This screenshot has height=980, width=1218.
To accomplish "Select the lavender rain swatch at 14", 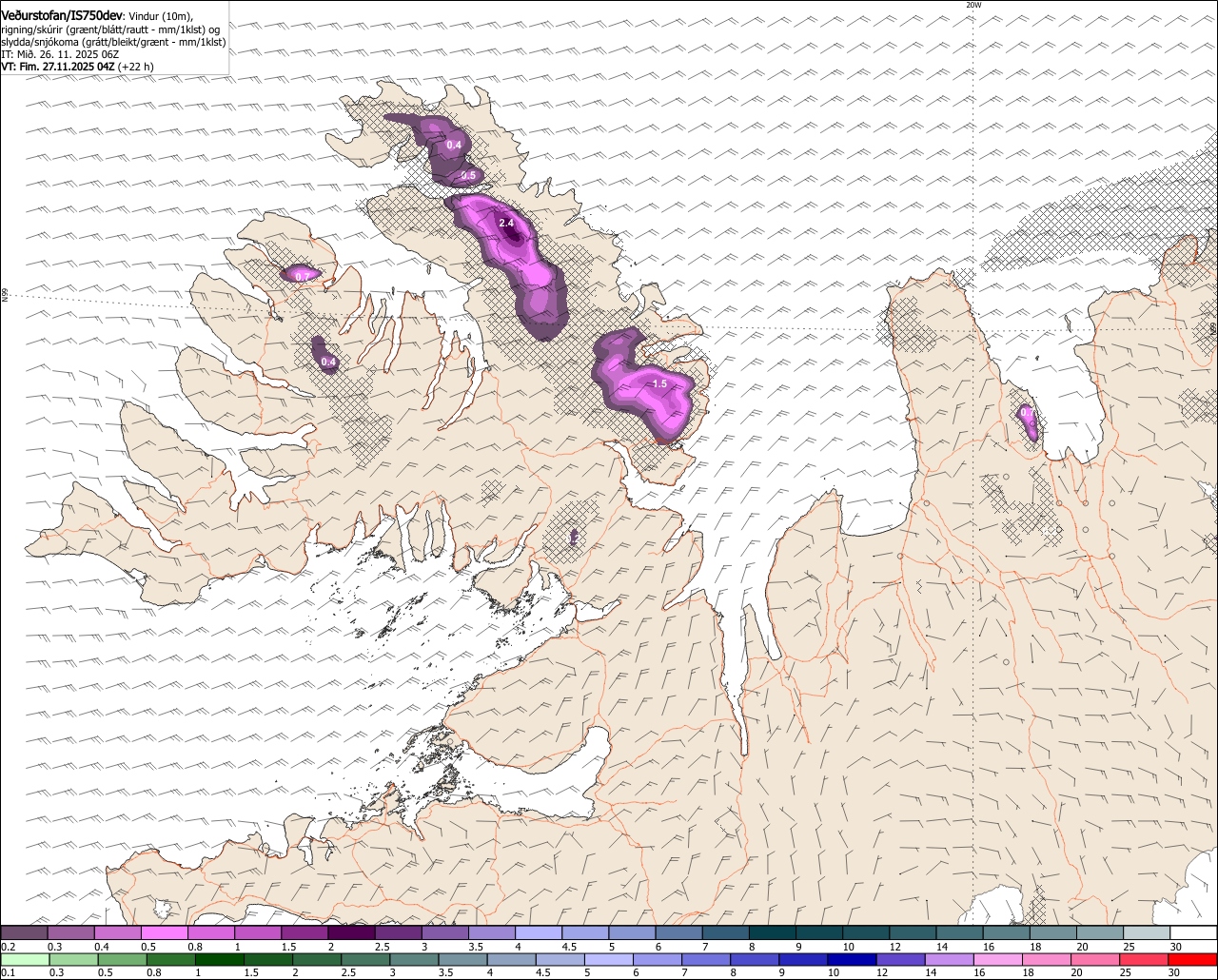I will (x=948, y=959).
